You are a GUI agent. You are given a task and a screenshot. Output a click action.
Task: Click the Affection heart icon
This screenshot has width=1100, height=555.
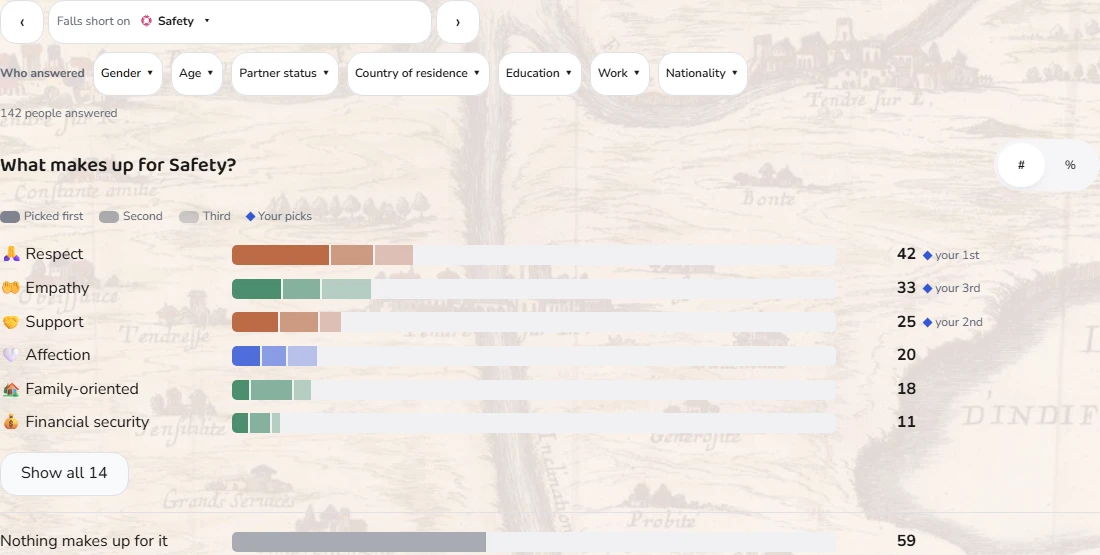click(x=11, y=355)
